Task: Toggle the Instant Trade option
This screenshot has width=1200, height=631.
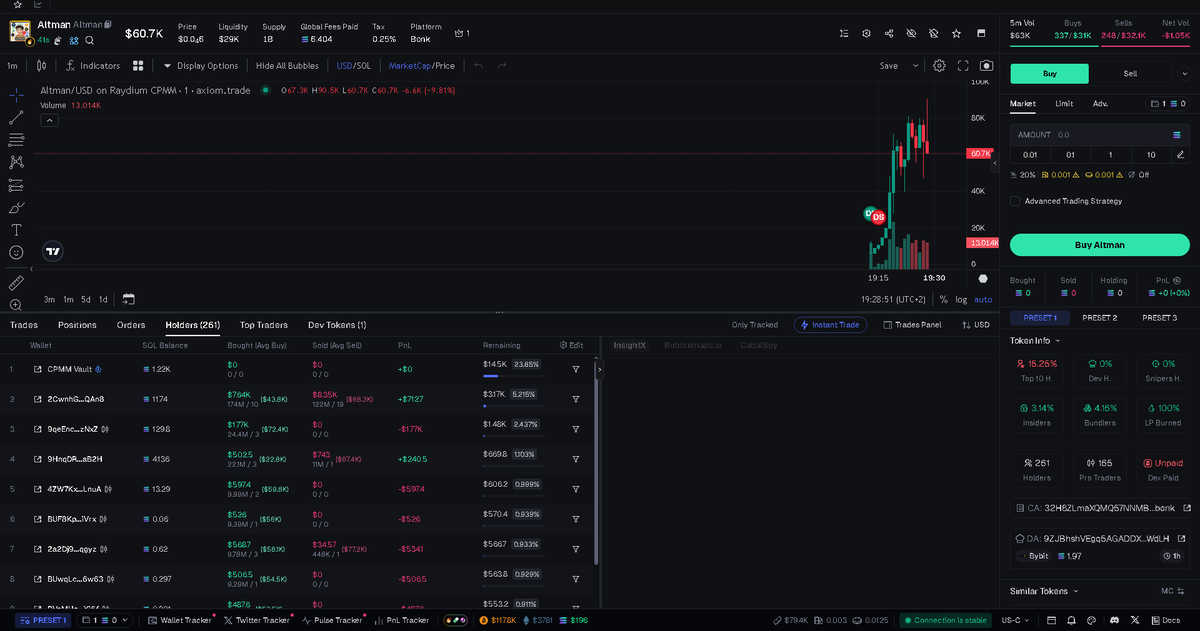Action: click(830, 325)
